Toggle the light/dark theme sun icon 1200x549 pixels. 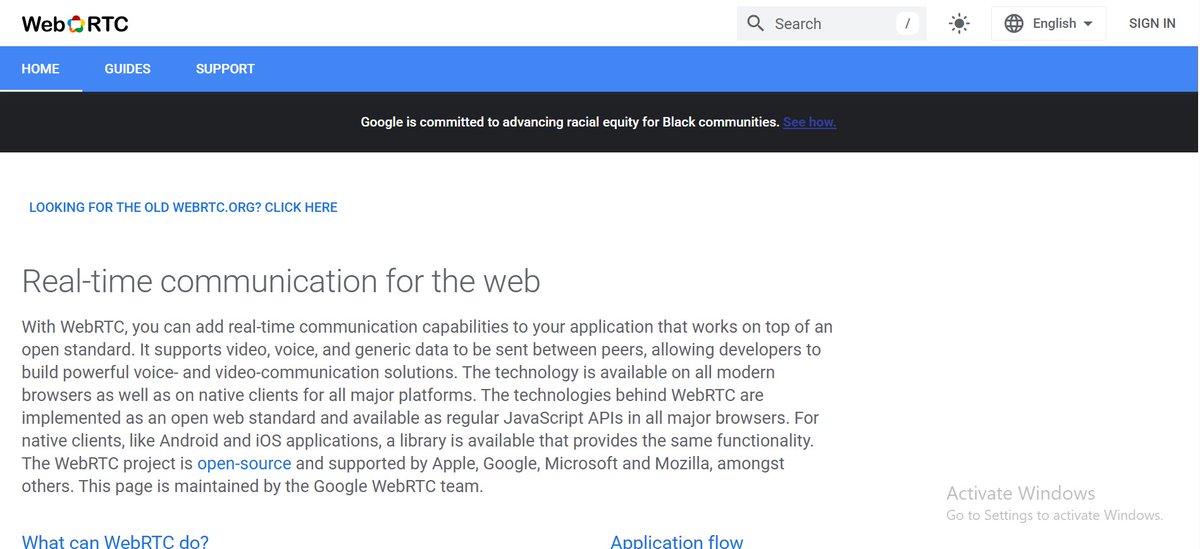pyautogui.click(x=959, y=24)
